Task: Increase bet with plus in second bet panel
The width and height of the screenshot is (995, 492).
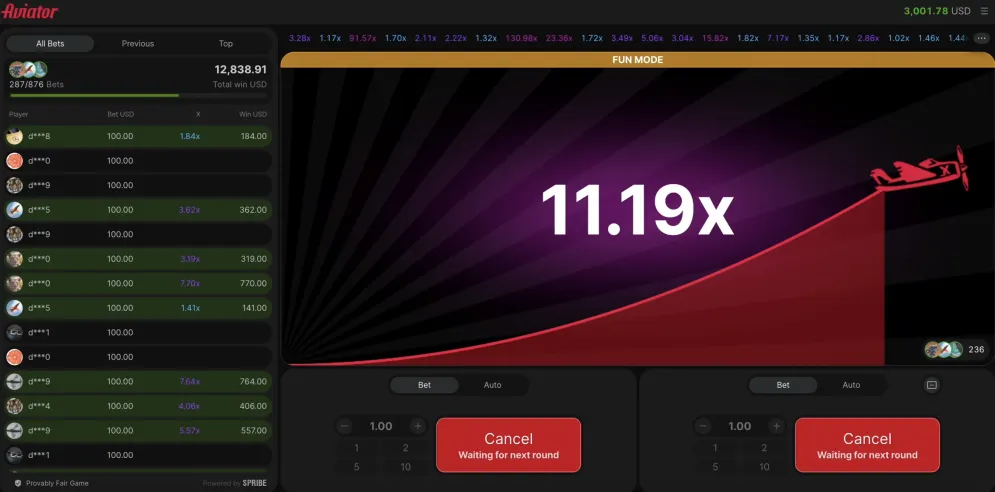Action: (776, 426)
